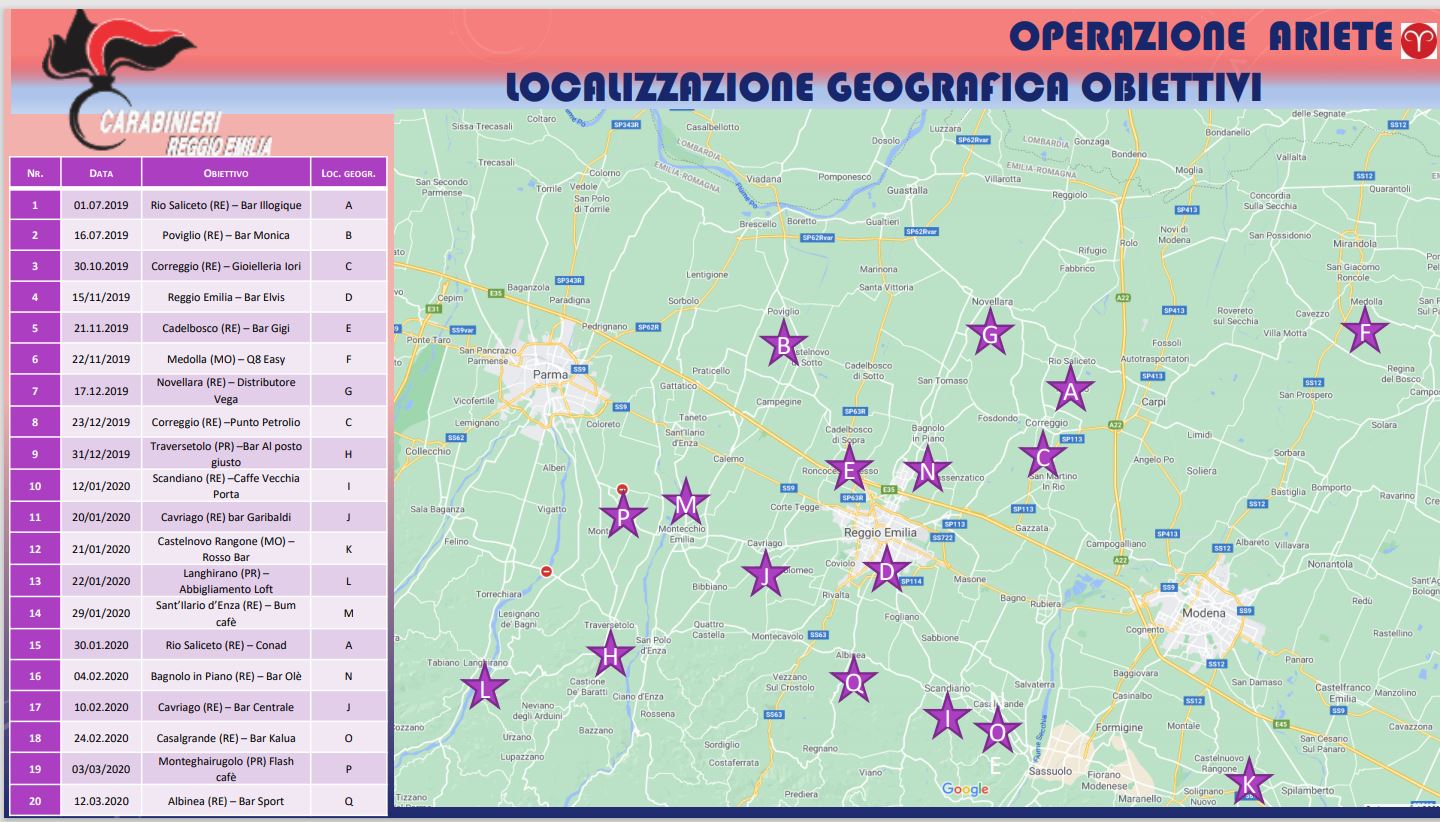Click the Monteghairugolo (PR) Flash cafè cell
1440x822 pixels.
(226, 769)
